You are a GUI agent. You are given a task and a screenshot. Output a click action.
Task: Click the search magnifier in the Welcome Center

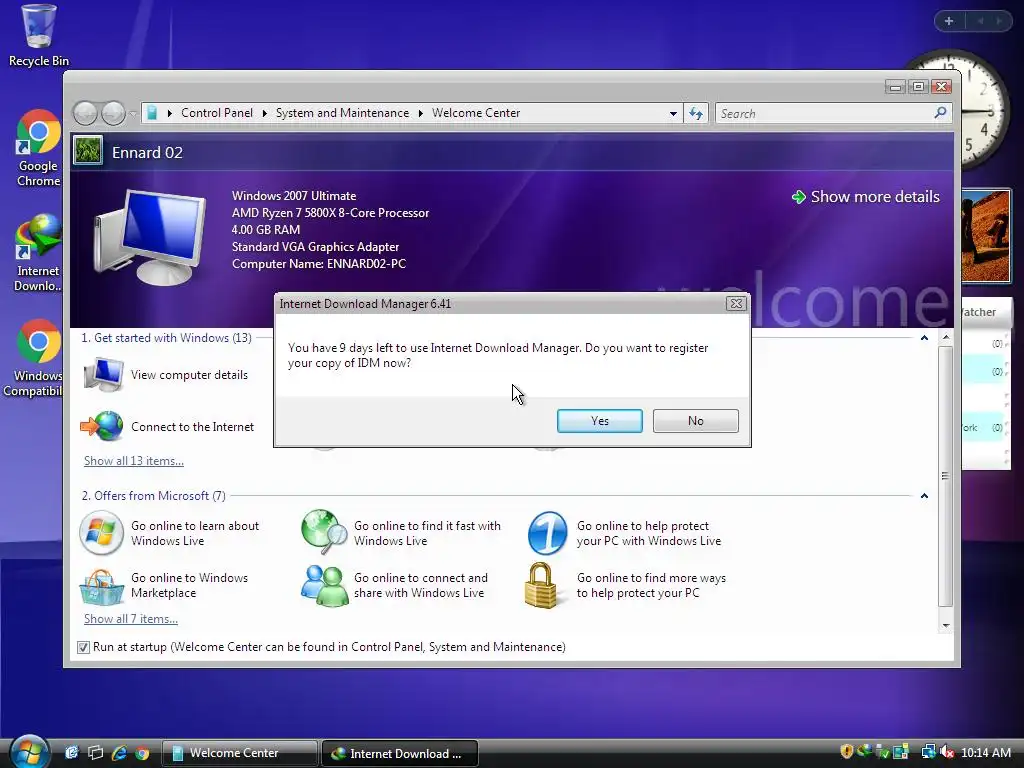coord(940,113)
